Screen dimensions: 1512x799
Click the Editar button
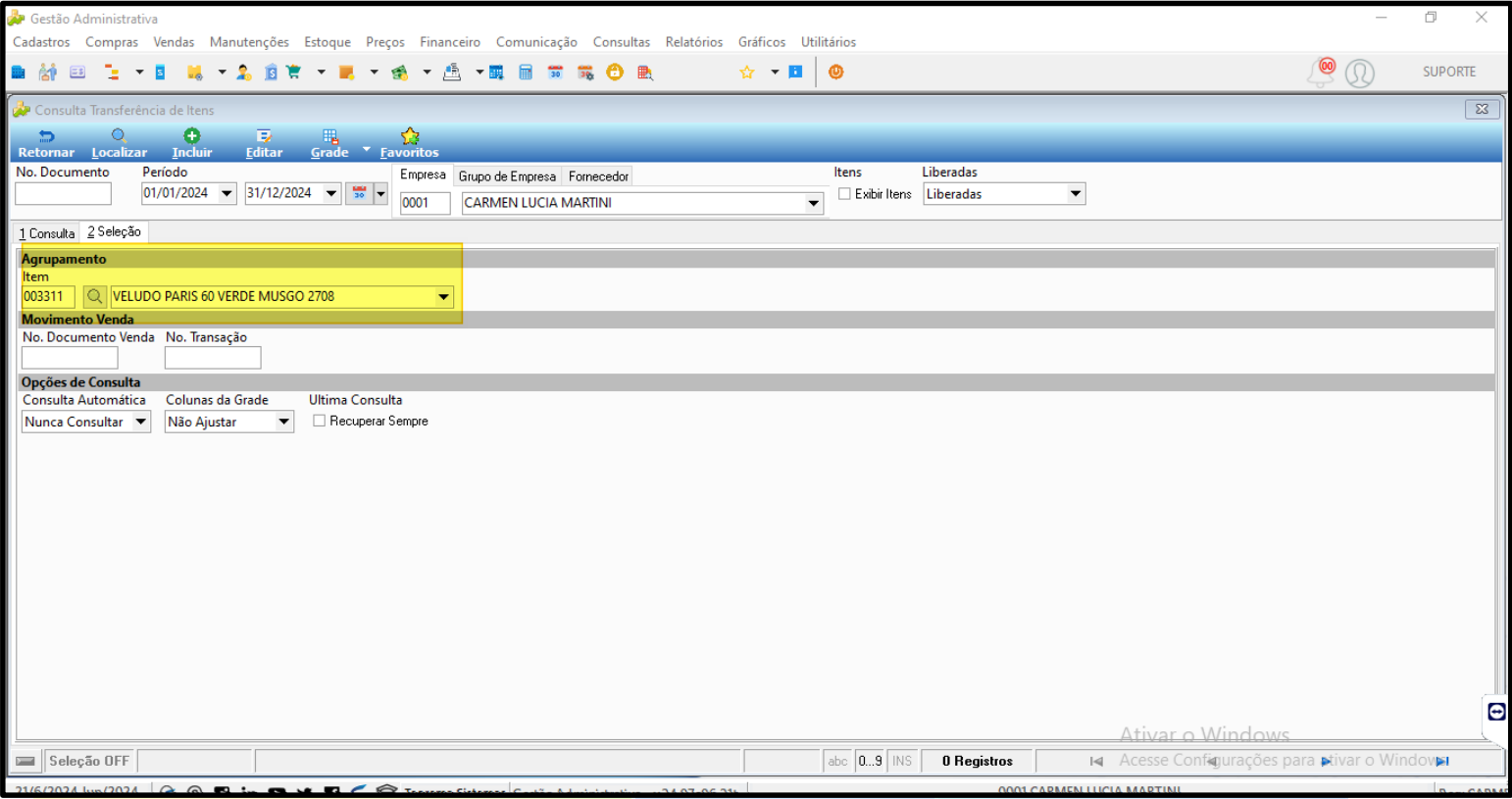[x=264, y=143]
